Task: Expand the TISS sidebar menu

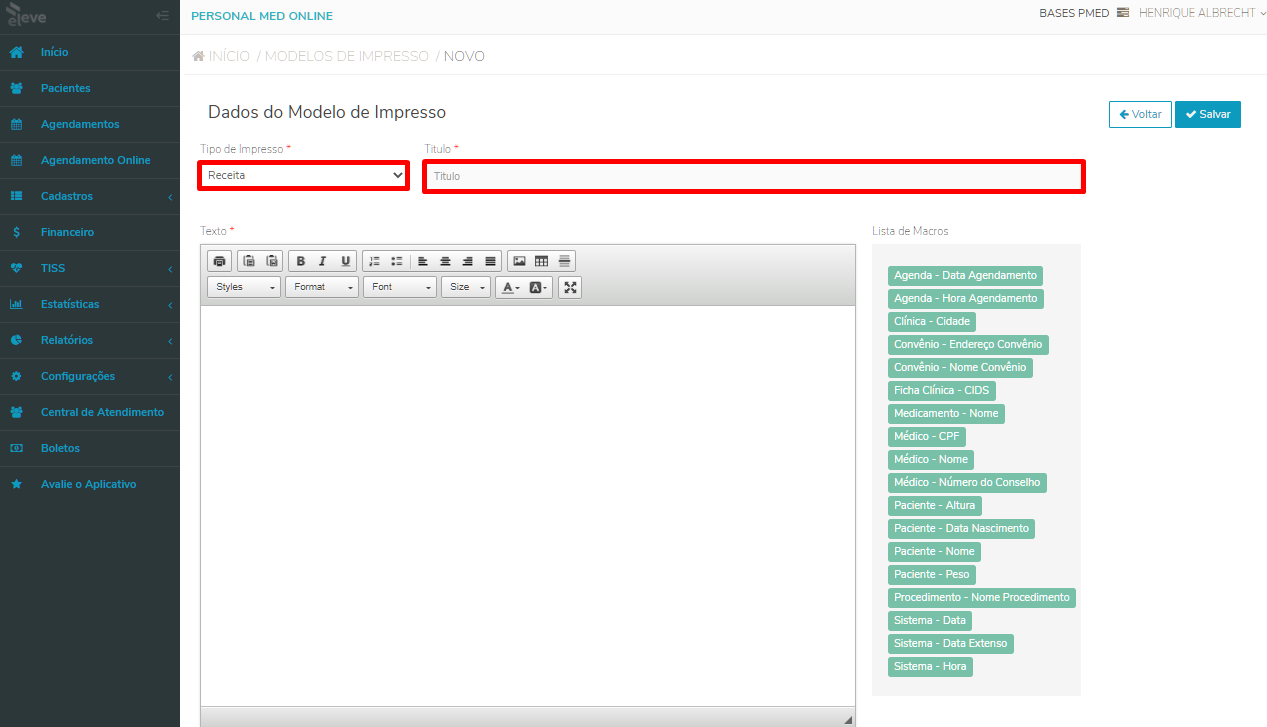Action: tap(90, 268)
